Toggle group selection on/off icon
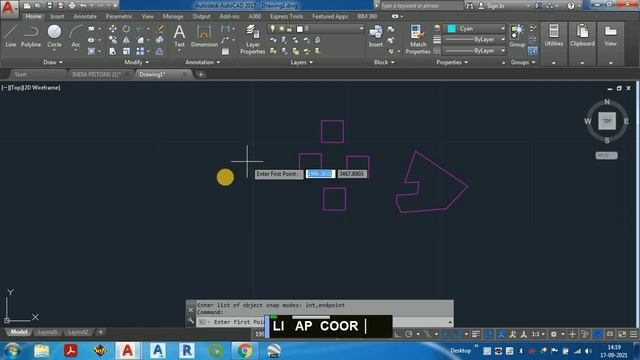Viewport: 640px width, 360px height. (x=532, y=51)
